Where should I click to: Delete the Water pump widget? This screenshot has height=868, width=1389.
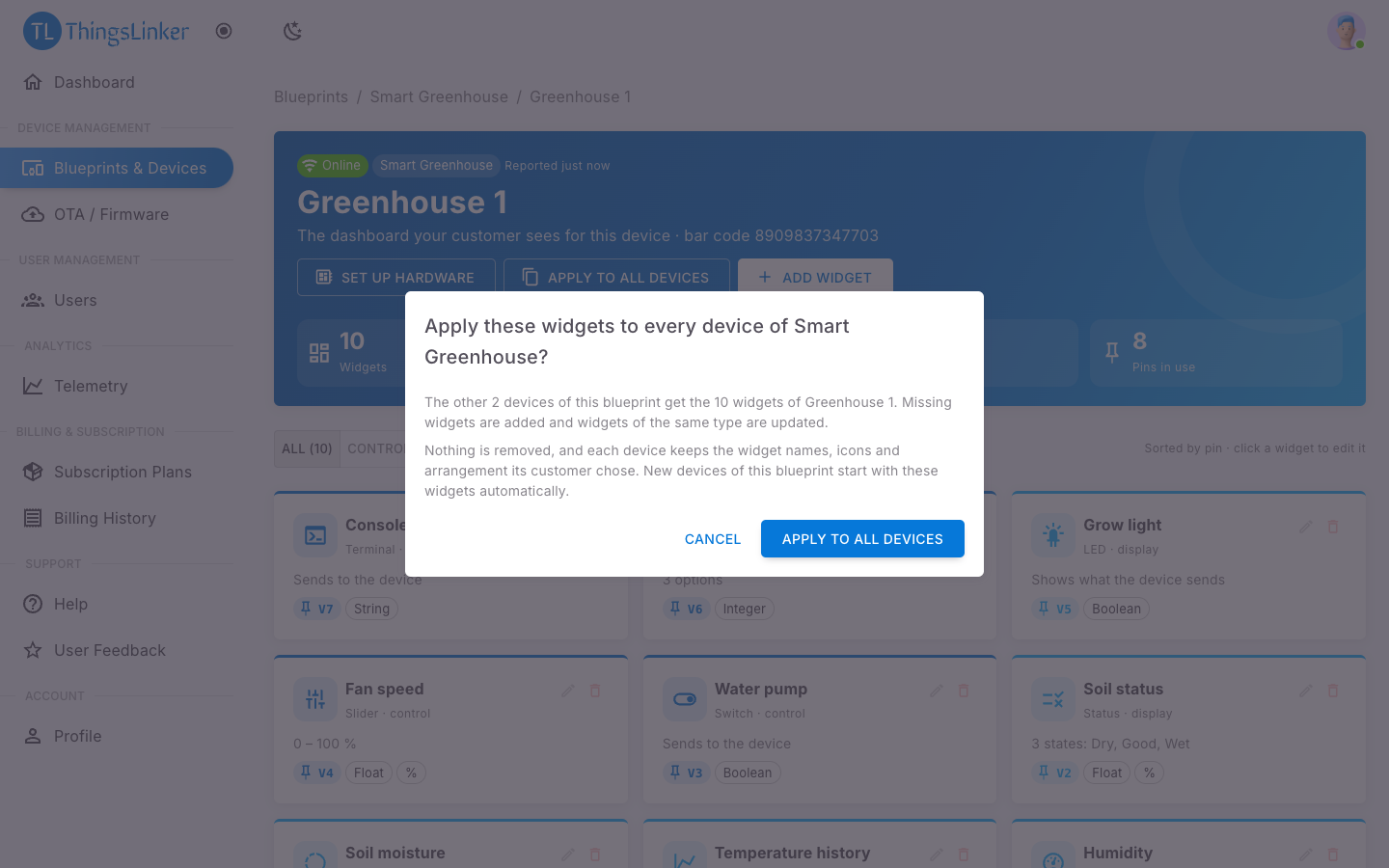964,691
